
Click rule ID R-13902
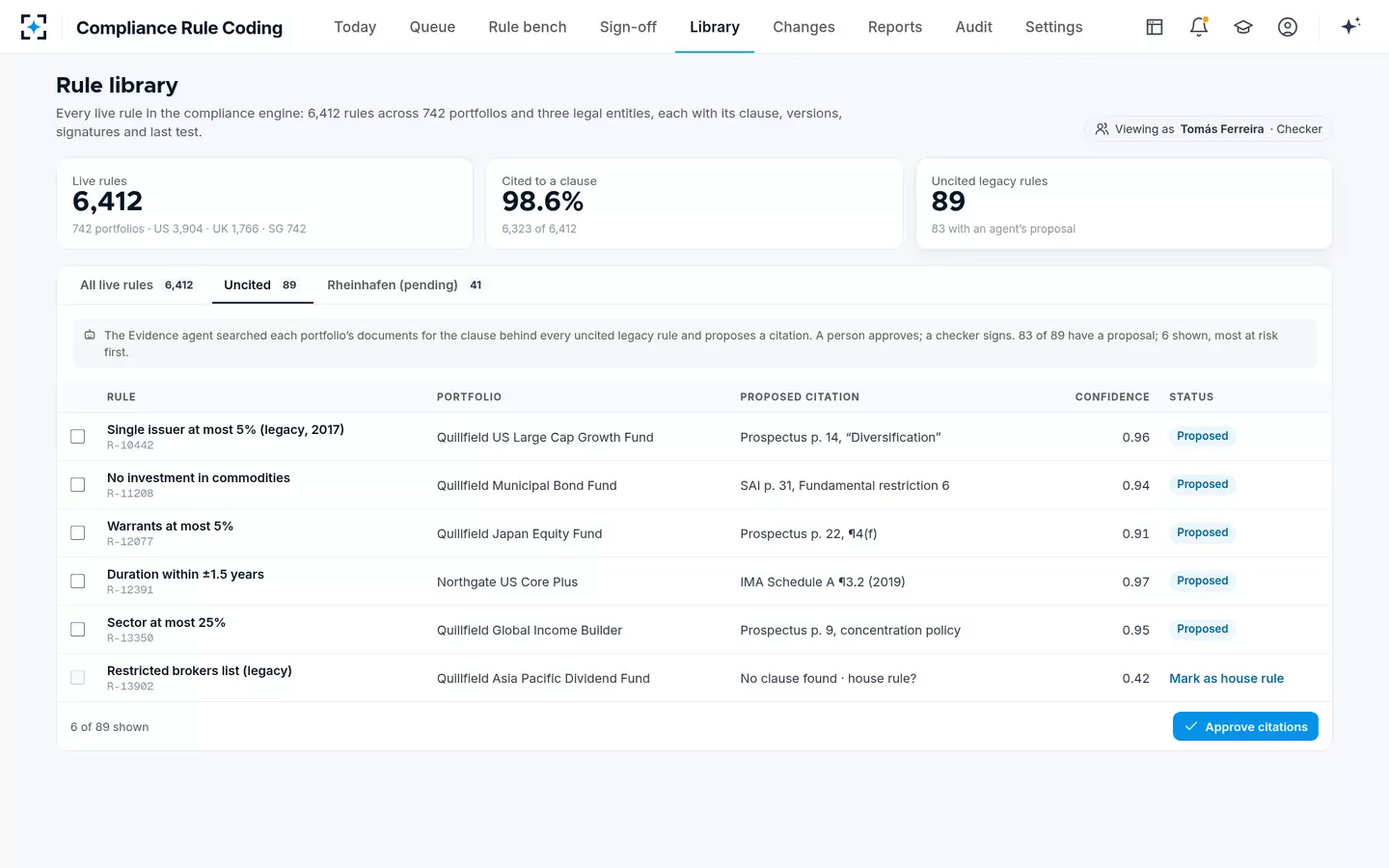[x=130, y=687]
